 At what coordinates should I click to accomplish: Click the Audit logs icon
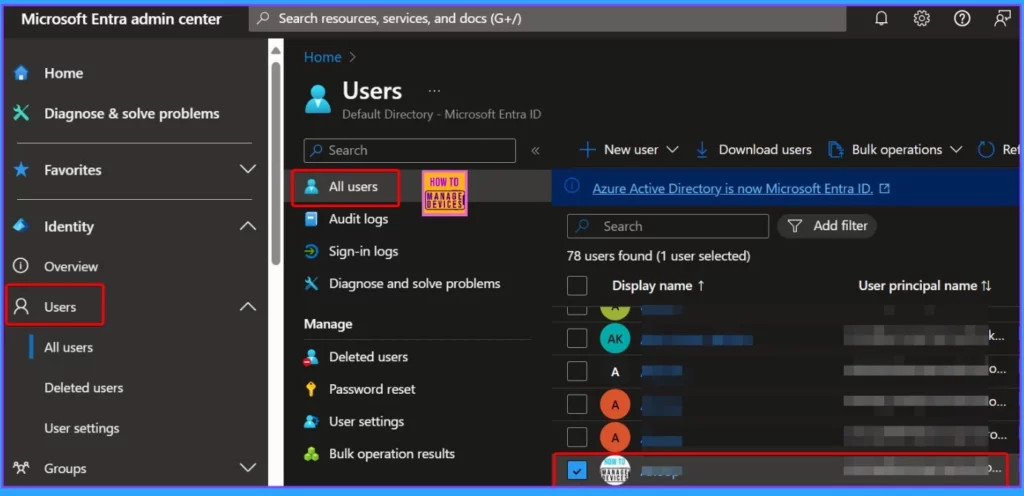click(312, 219)
